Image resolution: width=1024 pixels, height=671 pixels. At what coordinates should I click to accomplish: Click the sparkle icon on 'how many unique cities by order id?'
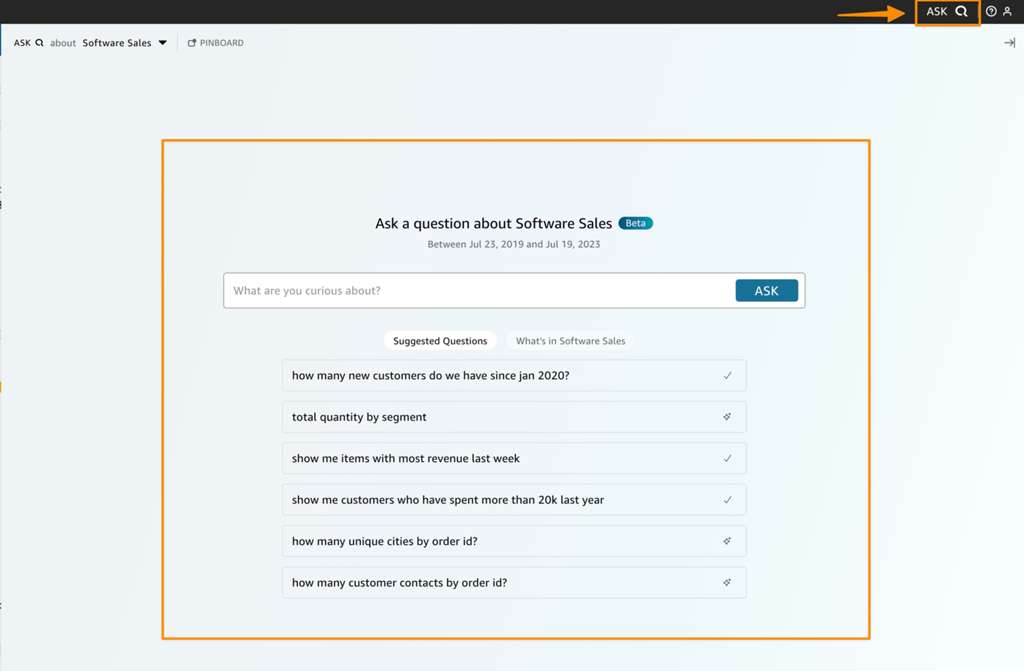[729, 541]
